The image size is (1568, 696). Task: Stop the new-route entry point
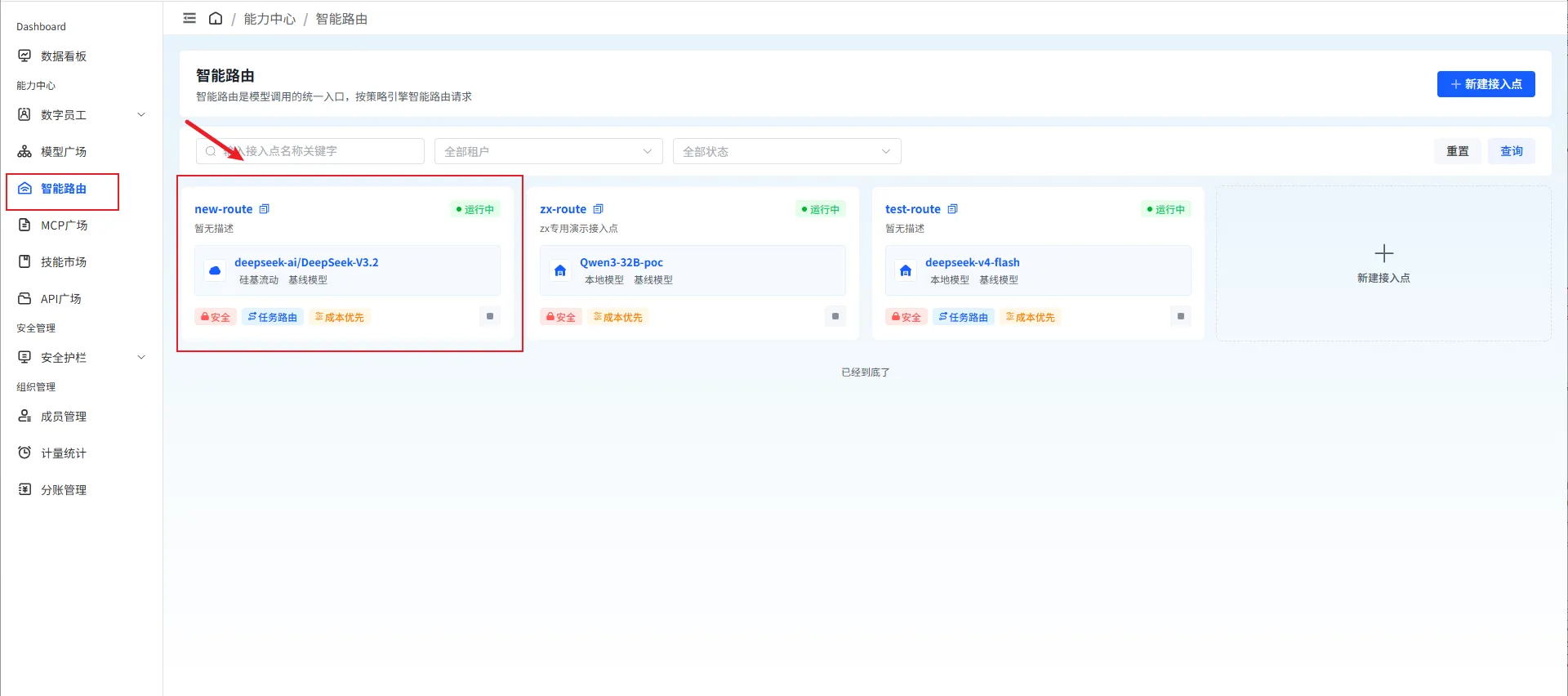(490, 316)
